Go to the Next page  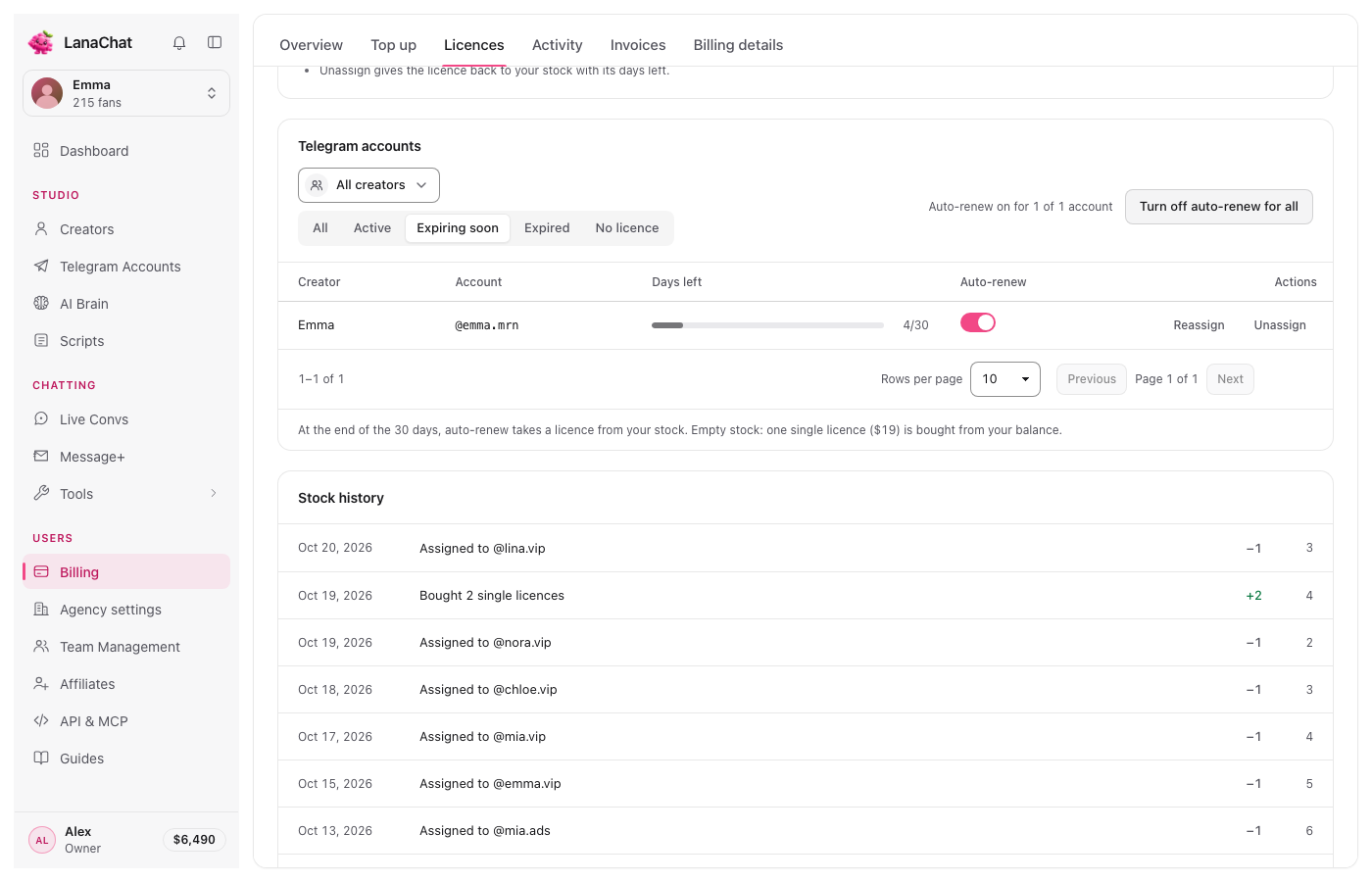coord(1230,379)
